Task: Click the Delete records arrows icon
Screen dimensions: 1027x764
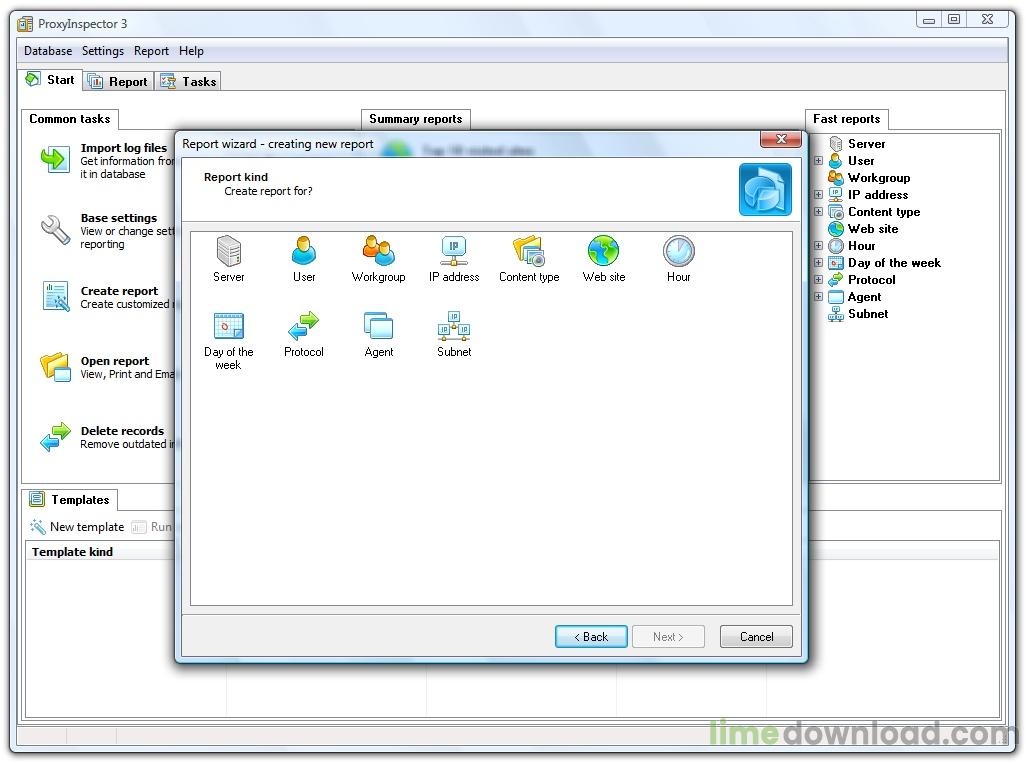Action: click(x=55, y=437)
